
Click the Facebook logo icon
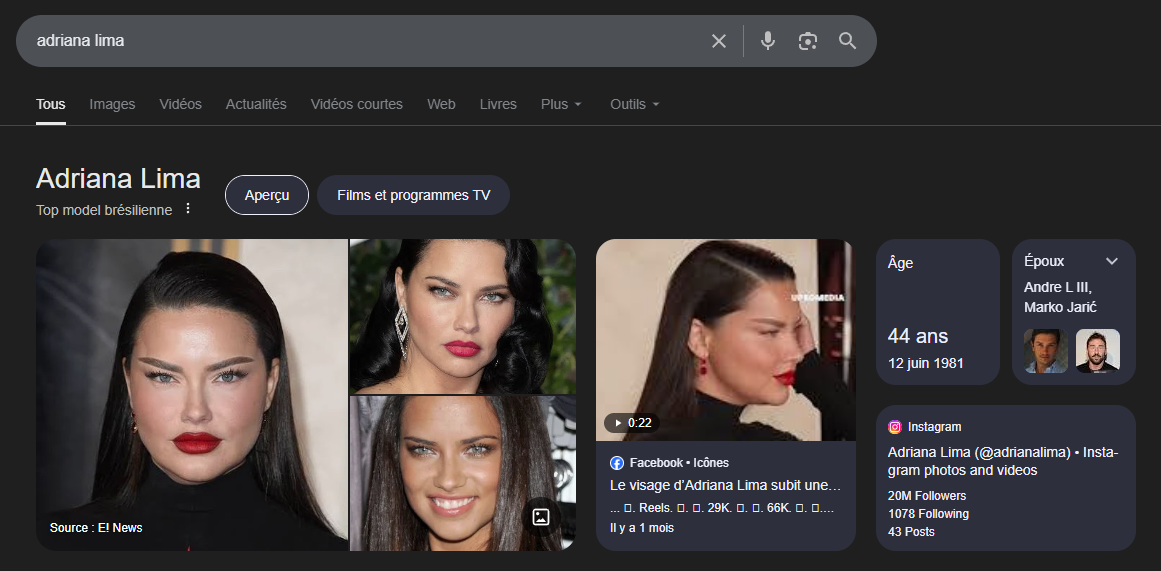click(617, 463)
